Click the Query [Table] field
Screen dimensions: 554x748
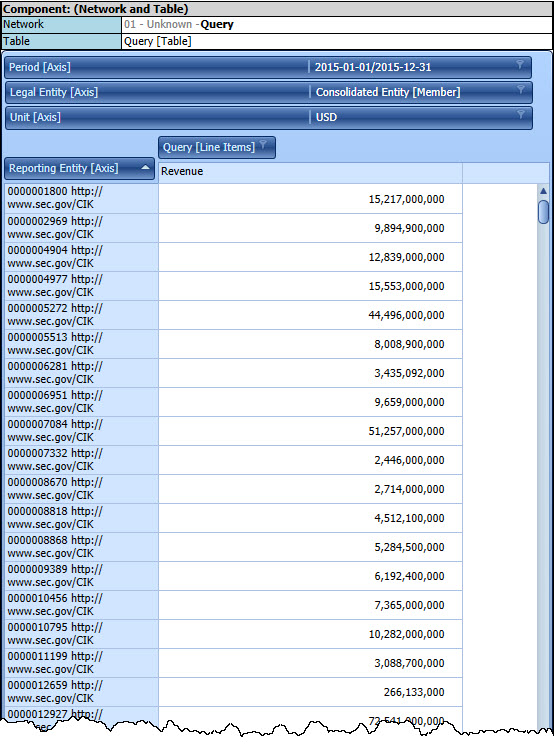tap(337, 42)
